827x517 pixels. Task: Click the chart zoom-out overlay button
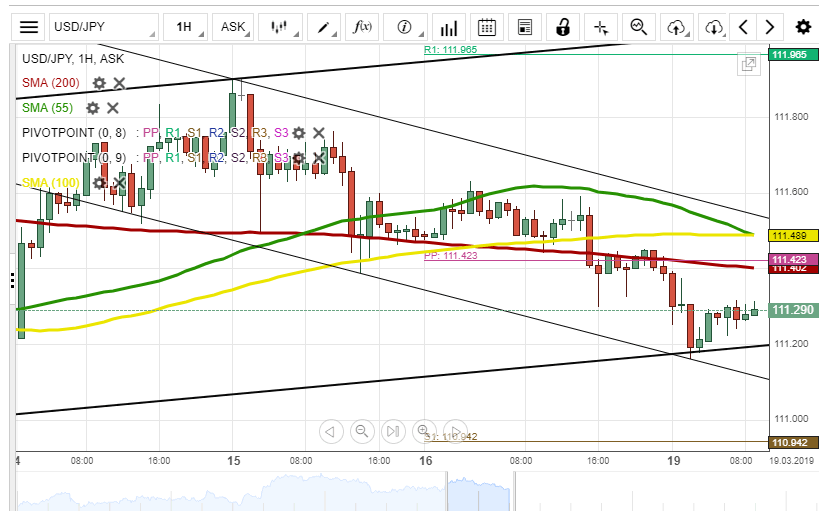coord(362,432)
